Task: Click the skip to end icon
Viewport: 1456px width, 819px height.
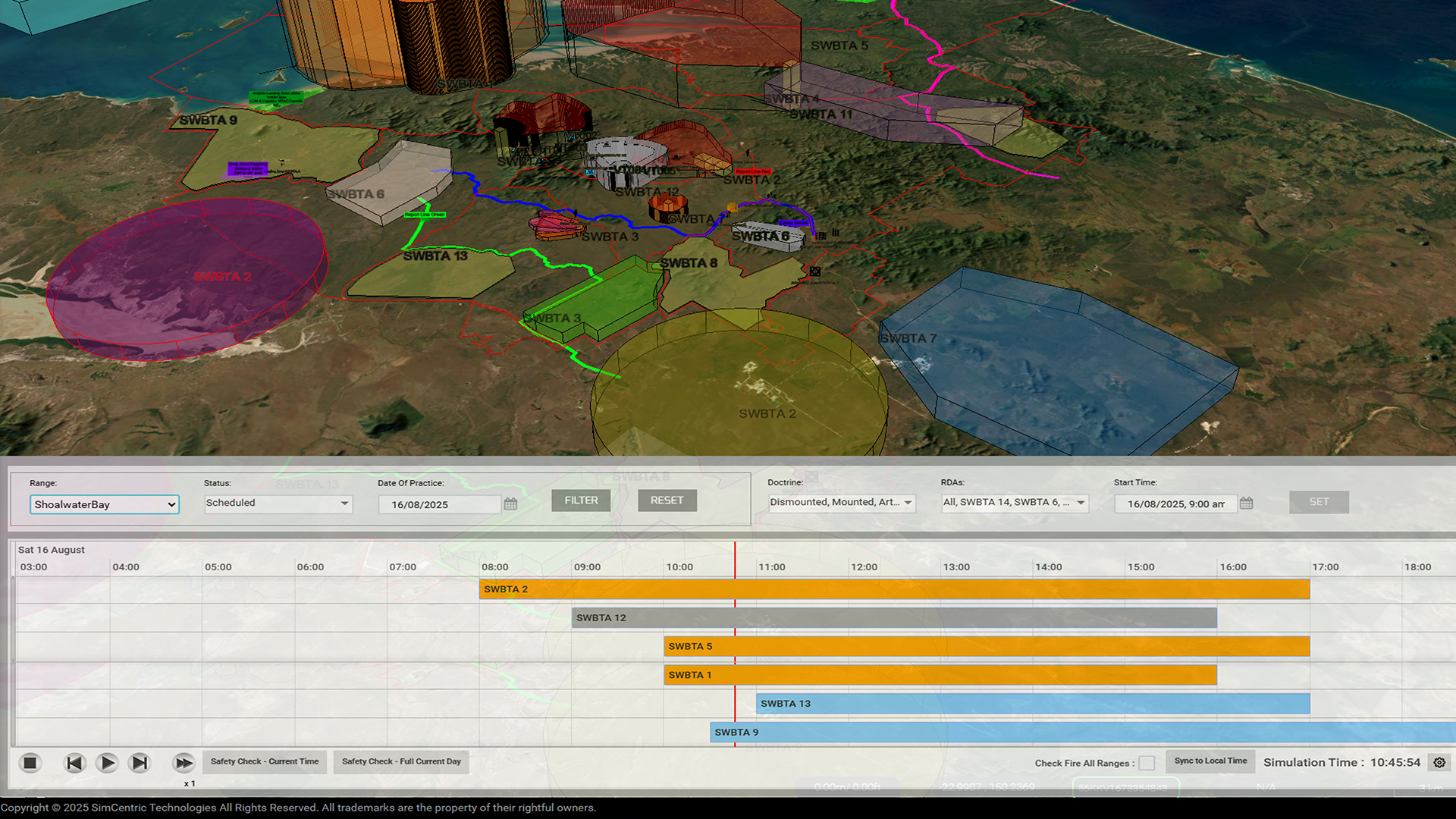Action: (x=140, y=763)
